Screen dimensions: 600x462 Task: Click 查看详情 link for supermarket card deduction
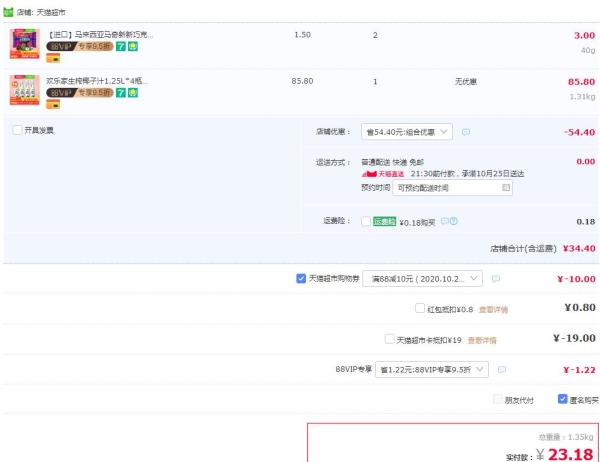tap(482, 340)
